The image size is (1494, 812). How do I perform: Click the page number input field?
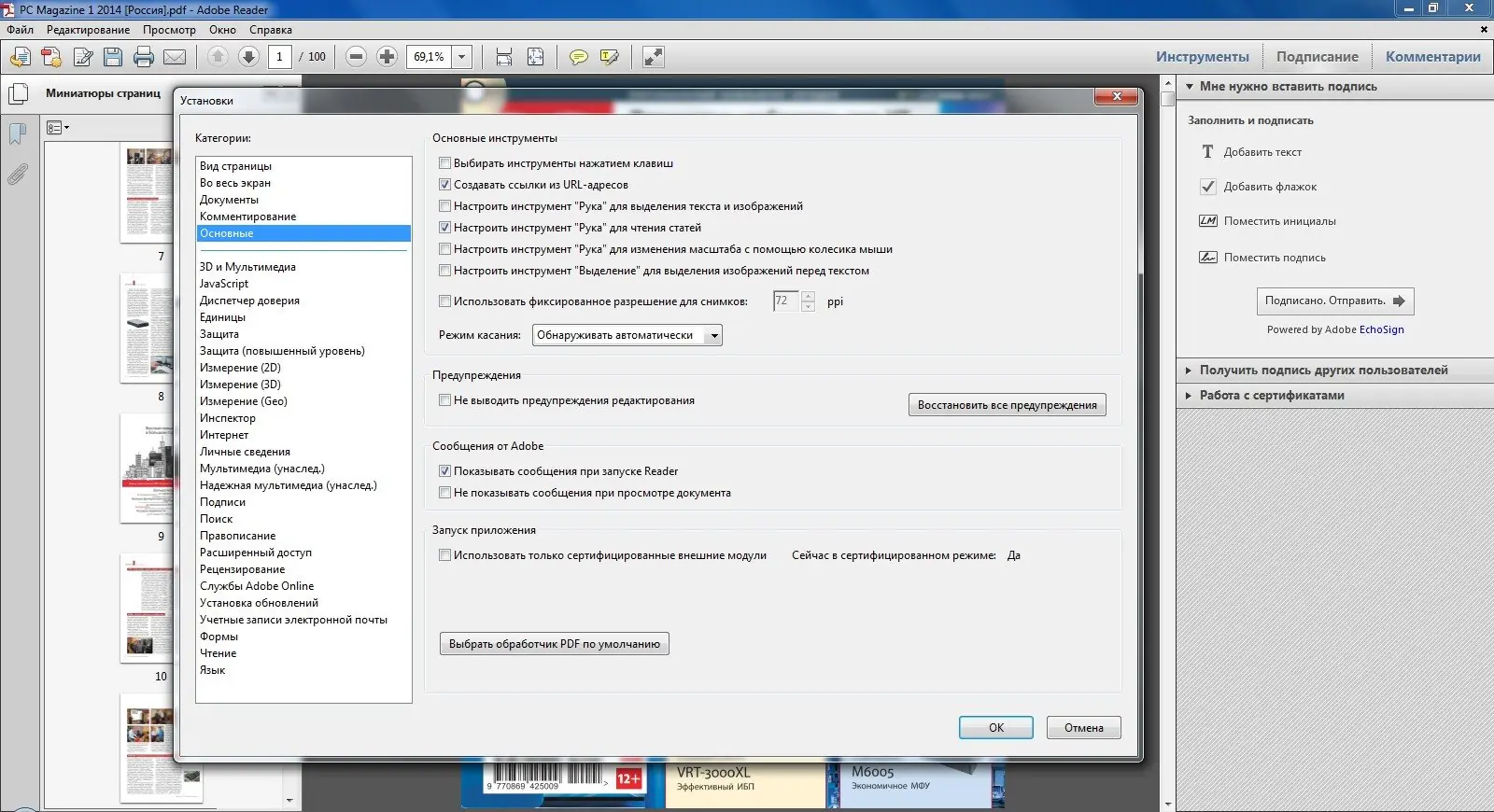coord(280,57)
